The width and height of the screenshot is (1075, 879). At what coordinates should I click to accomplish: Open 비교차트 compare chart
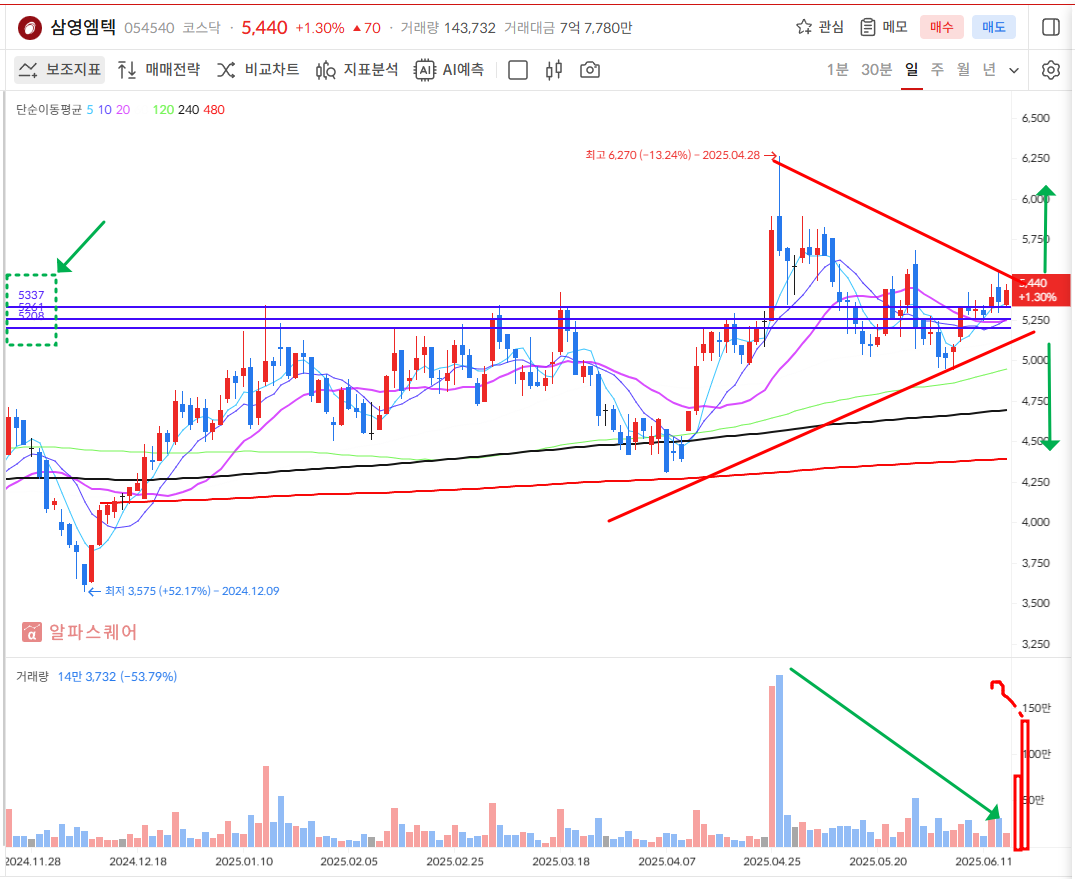coord(258,69)
